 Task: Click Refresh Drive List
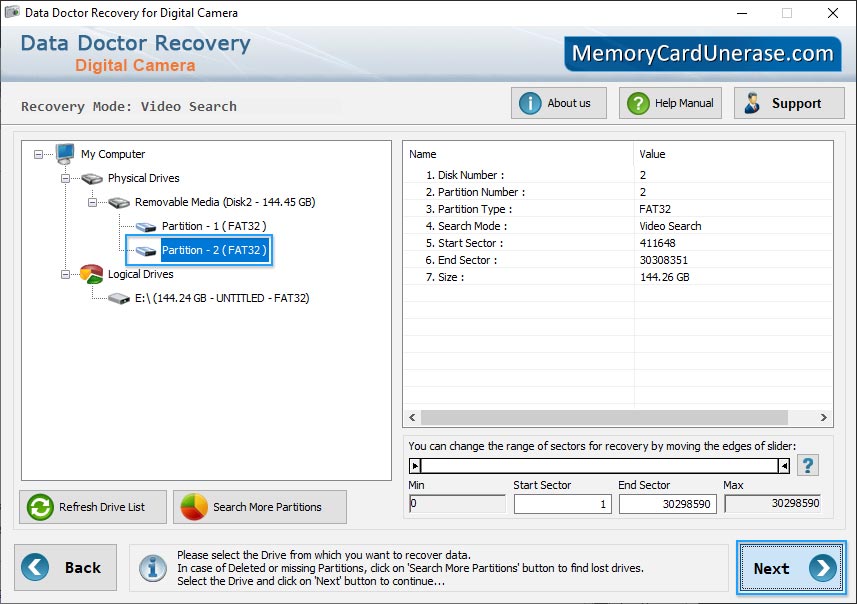(x=93, y=507)
